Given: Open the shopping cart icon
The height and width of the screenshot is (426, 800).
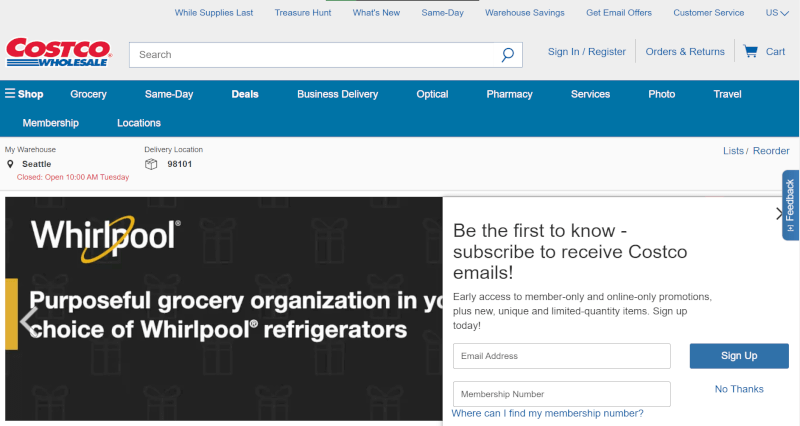Looking at the screenshot, I should pos(750,51).
